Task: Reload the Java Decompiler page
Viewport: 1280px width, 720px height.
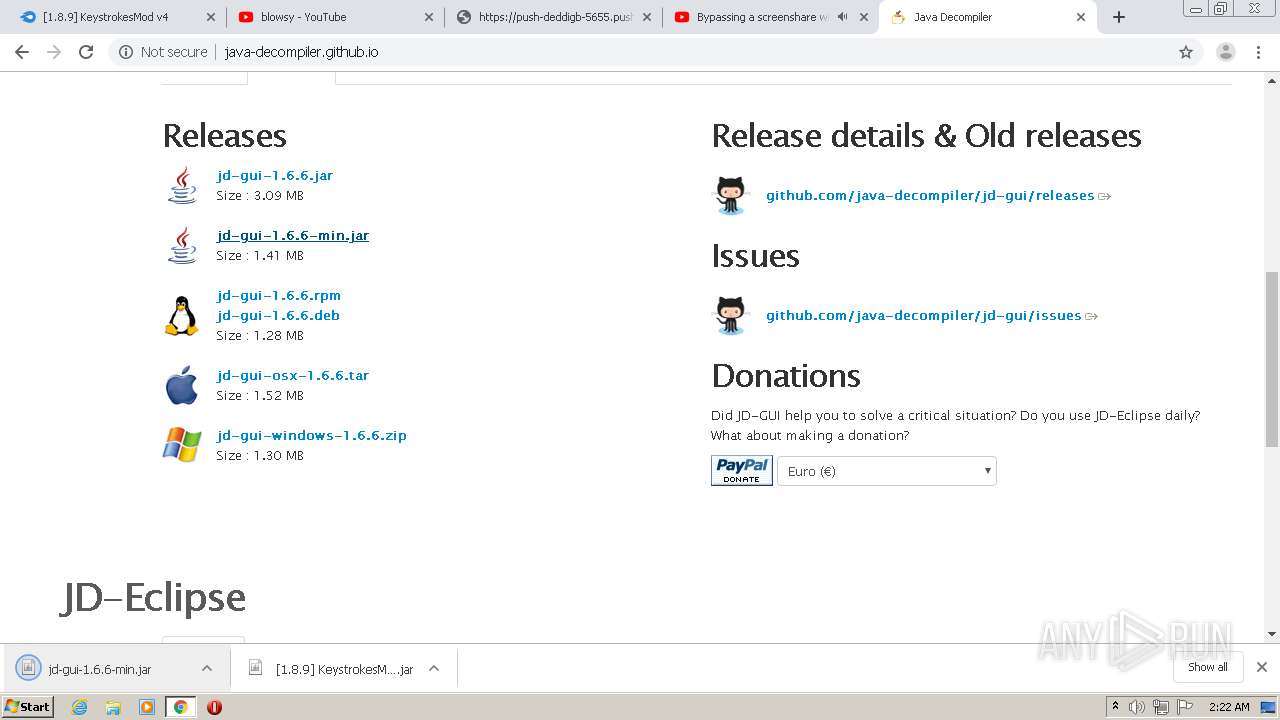Action: point(86,52)
